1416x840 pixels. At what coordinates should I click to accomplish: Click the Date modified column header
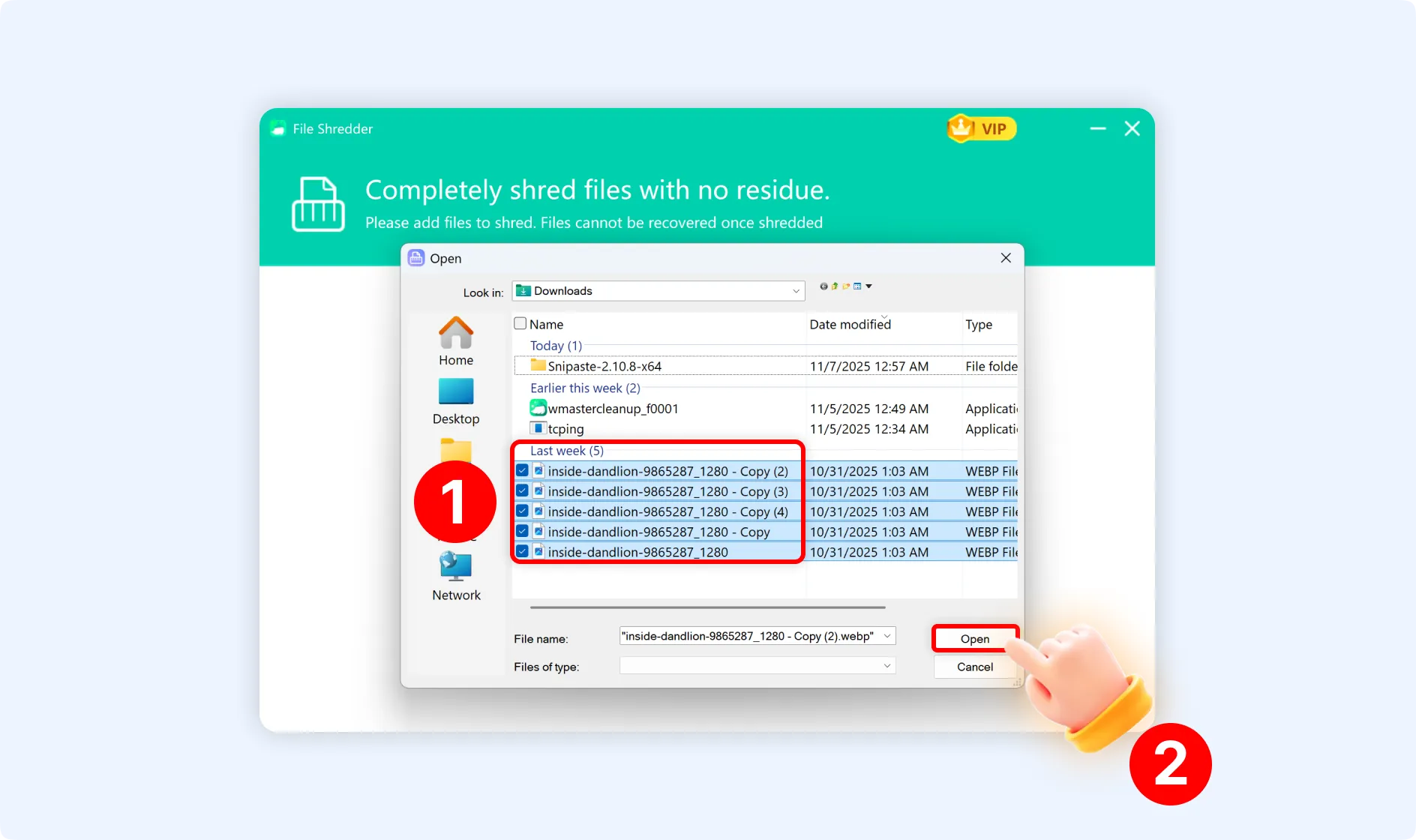(850, 324)
